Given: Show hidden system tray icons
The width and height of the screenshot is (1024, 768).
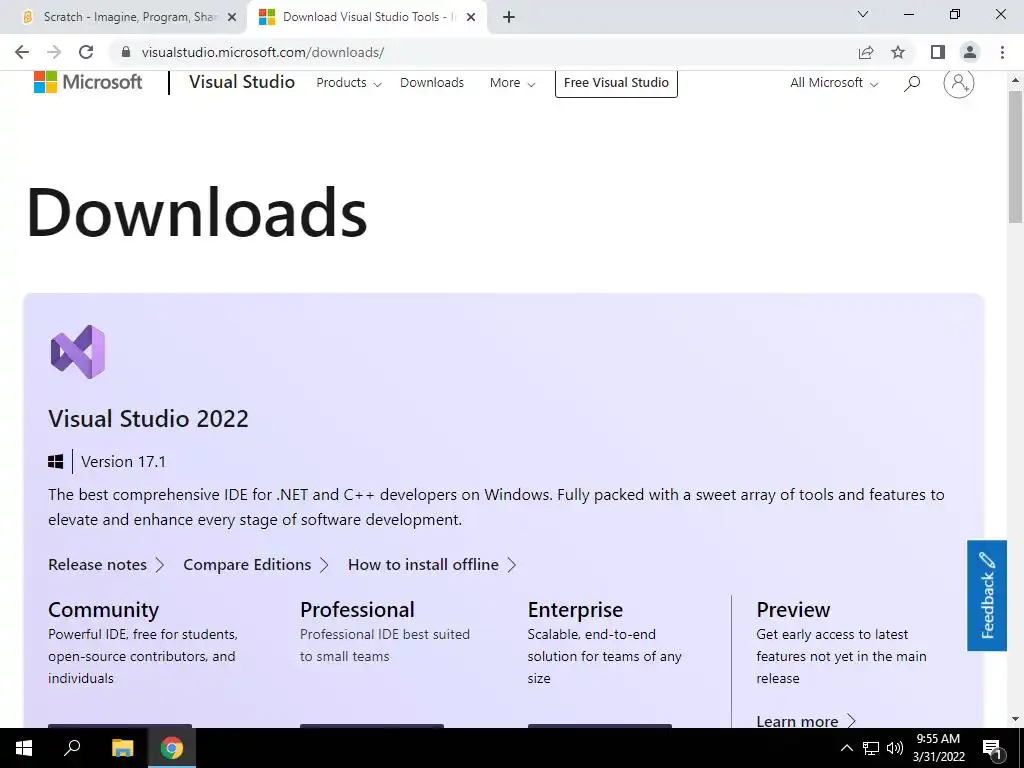Looking at the screenshot, I should point(846,748).
